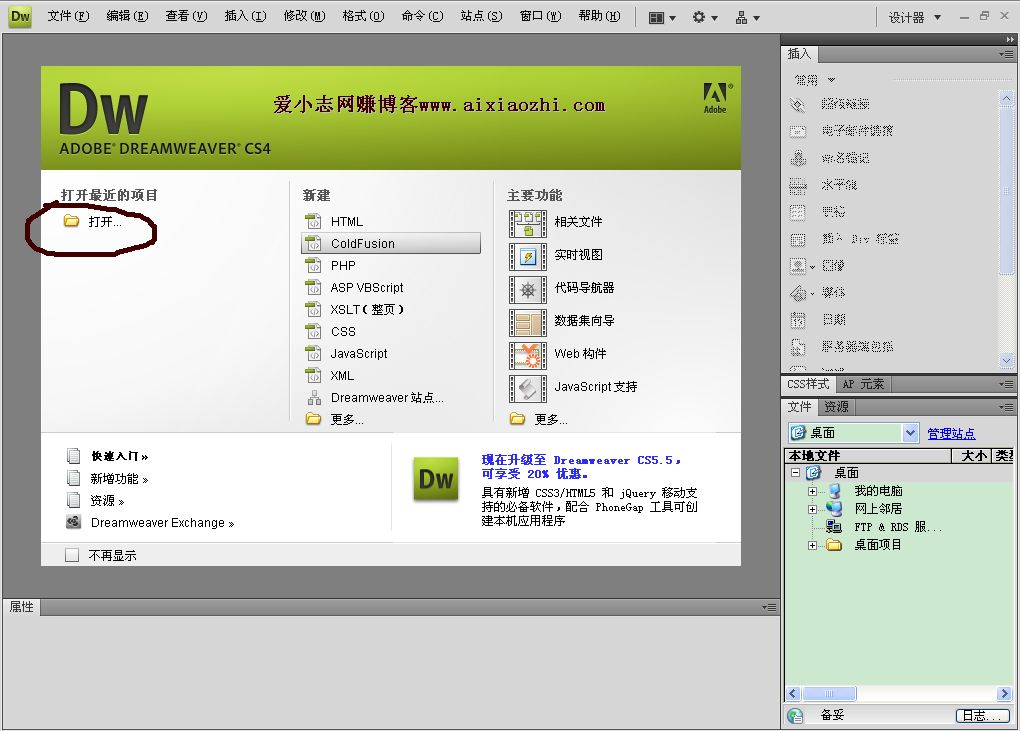Screen dimensions: 1020x731
Task: Open 更多... folder under 新建 column
Action: [347, 419]
